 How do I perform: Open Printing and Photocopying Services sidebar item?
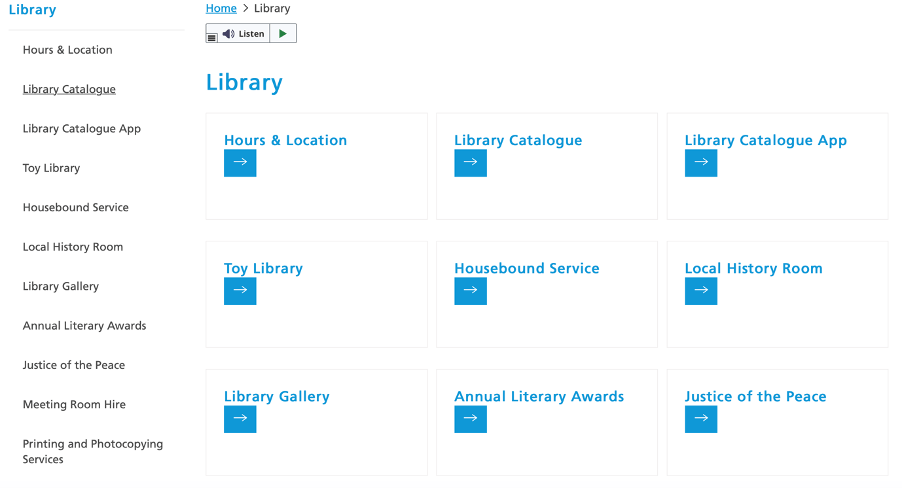[x=93, y=452]
